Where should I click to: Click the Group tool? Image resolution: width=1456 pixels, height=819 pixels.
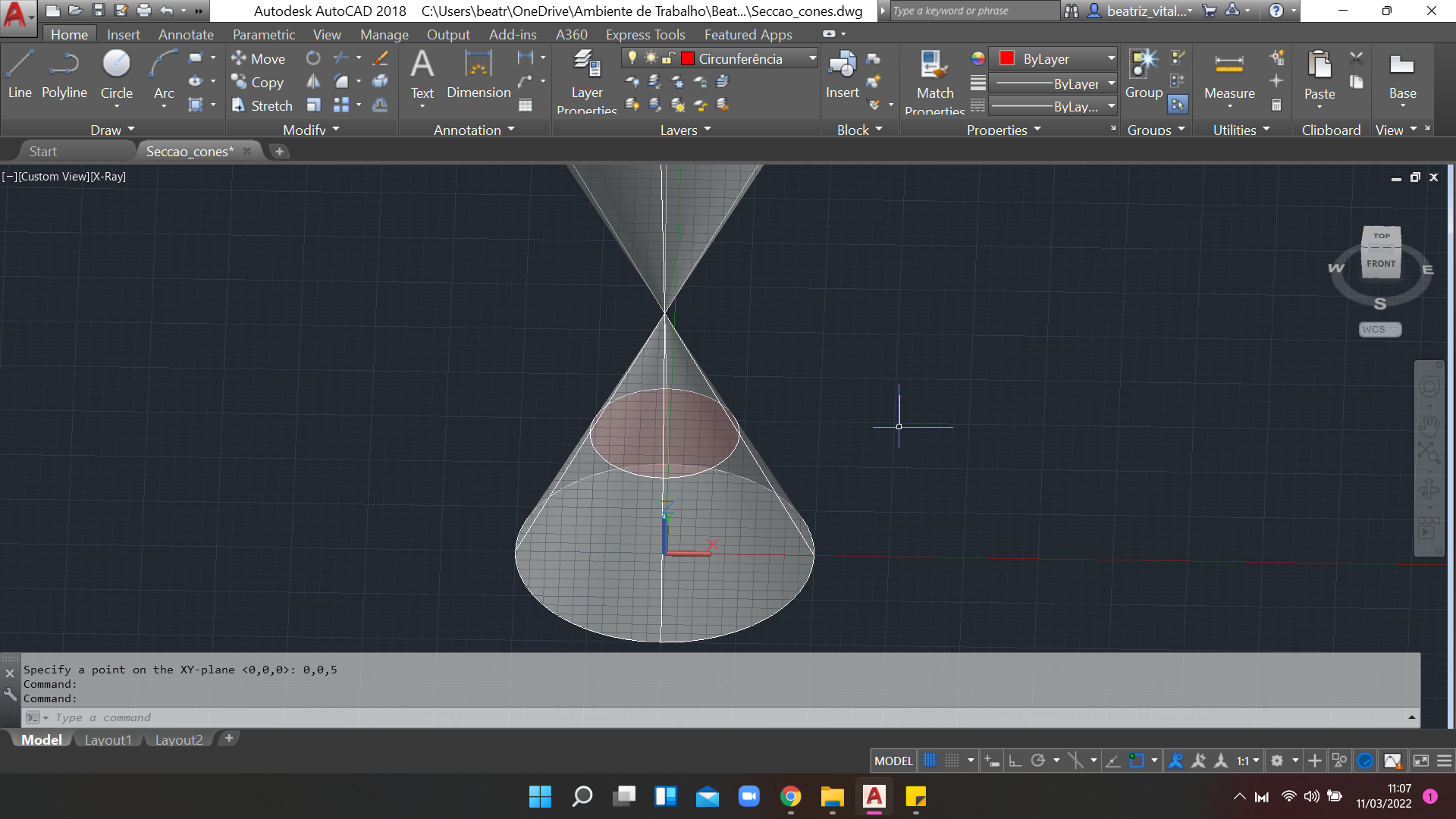(1144, 74)
